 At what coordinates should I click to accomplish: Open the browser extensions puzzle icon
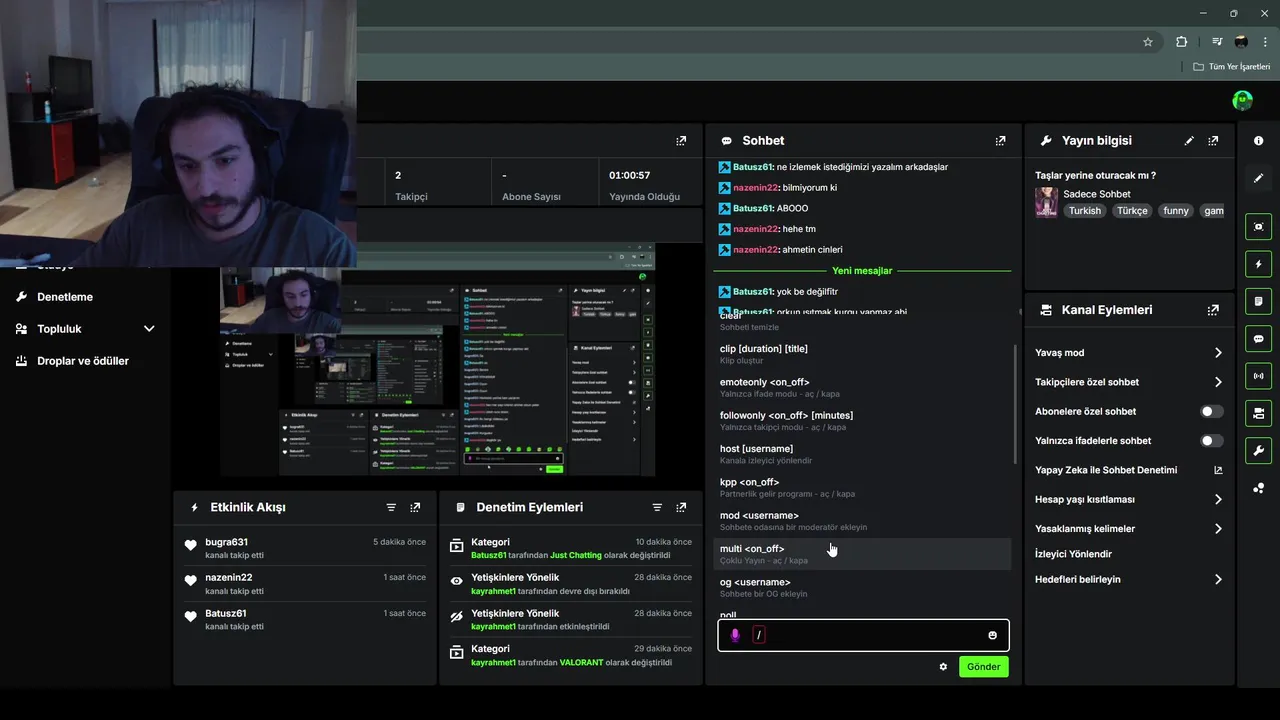(x=1181, y=42)
